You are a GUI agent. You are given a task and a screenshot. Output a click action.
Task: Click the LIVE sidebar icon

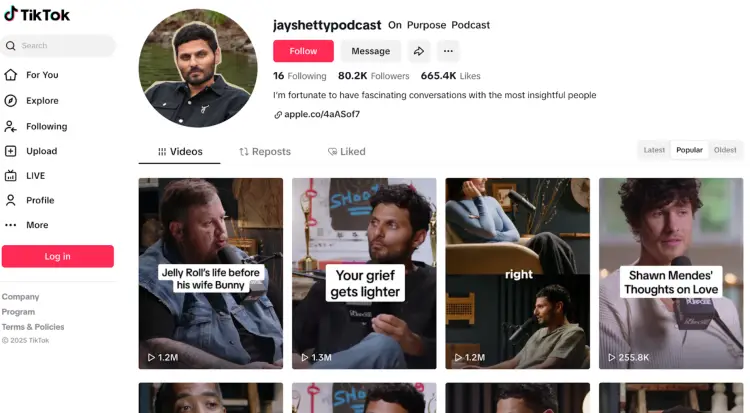11,176
